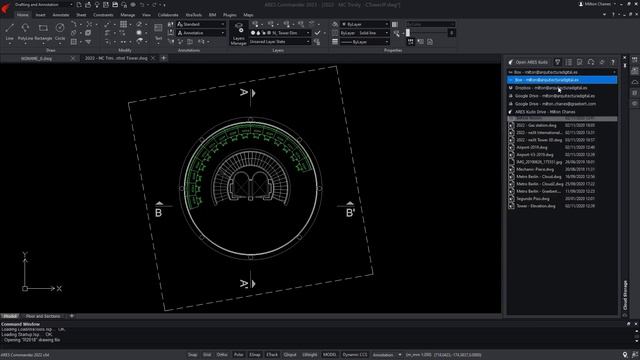Open the Annotate ribbon tab
Viewport: 640px width, 360px height.
click(61, 15)
